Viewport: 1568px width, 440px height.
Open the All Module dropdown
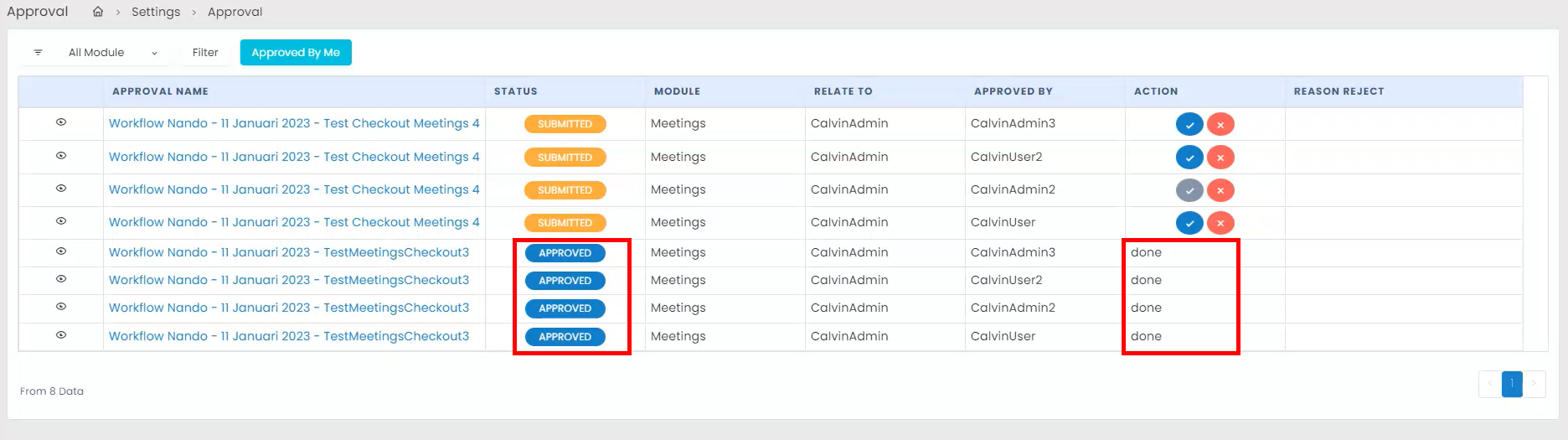(x=112, y=53)
